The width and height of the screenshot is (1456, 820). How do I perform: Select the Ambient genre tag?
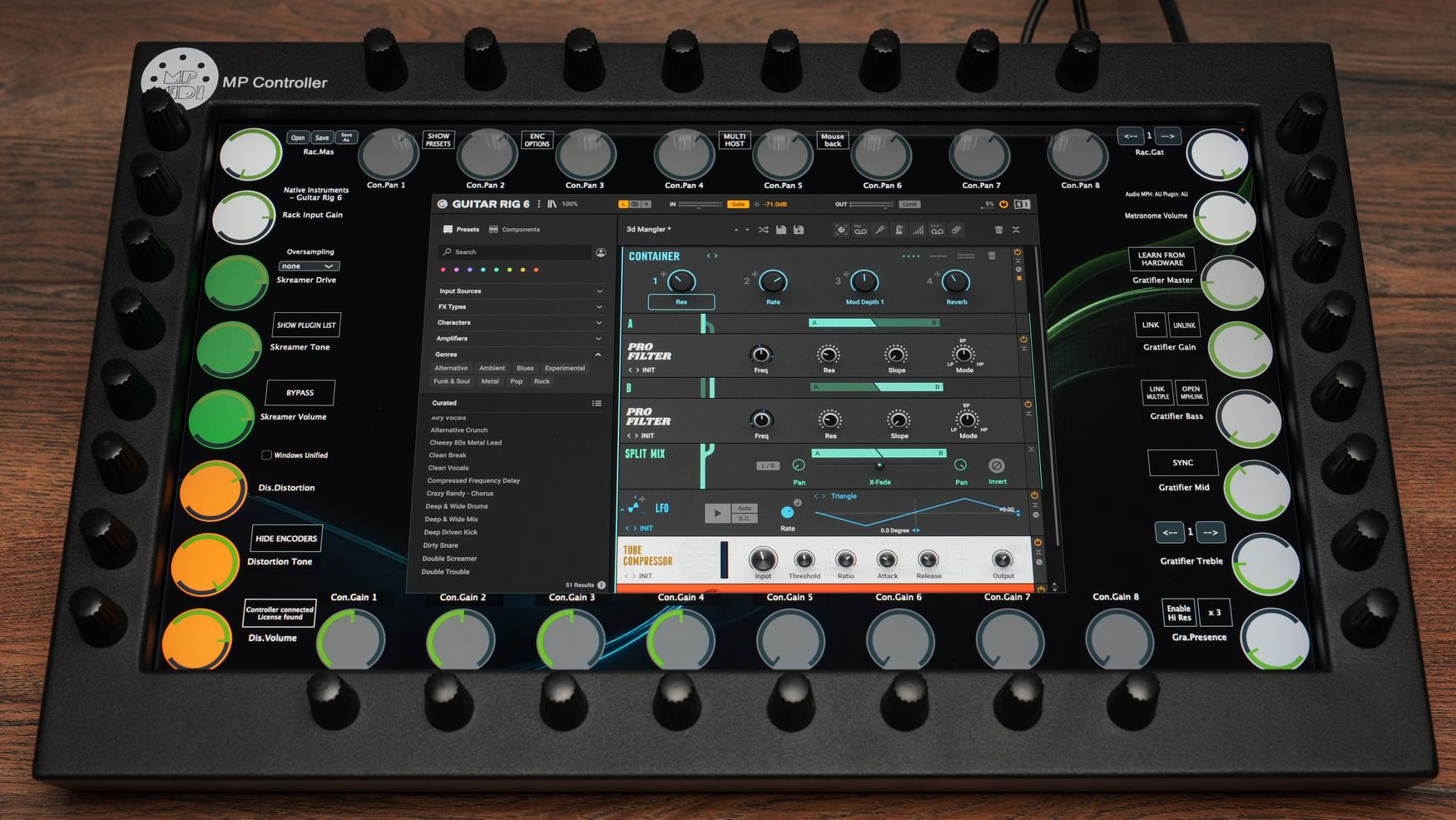tap(492, 368)
